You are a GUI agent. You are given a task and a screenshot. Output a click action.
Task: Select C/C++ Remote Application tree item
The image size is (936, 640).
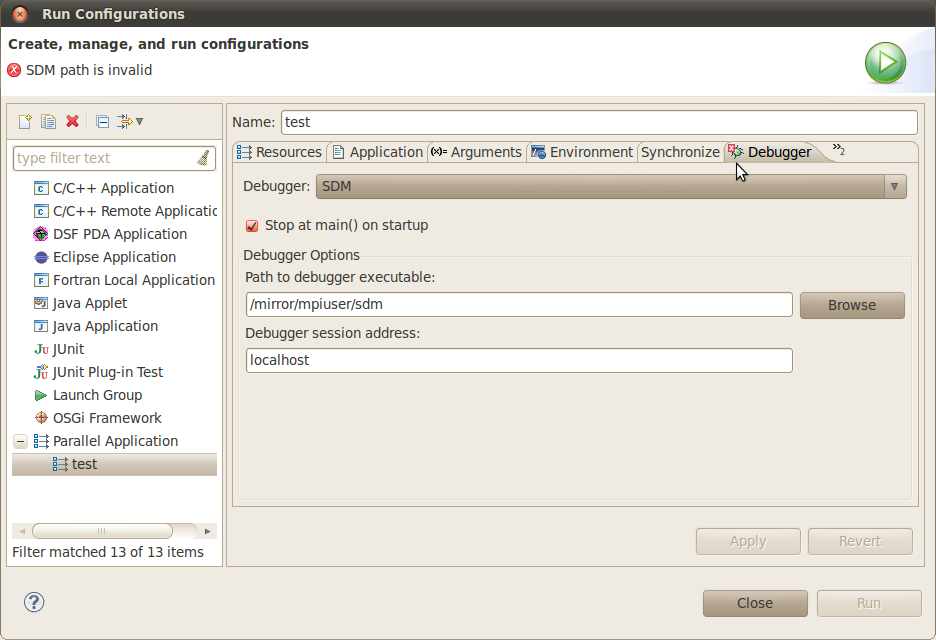(135, 211)
